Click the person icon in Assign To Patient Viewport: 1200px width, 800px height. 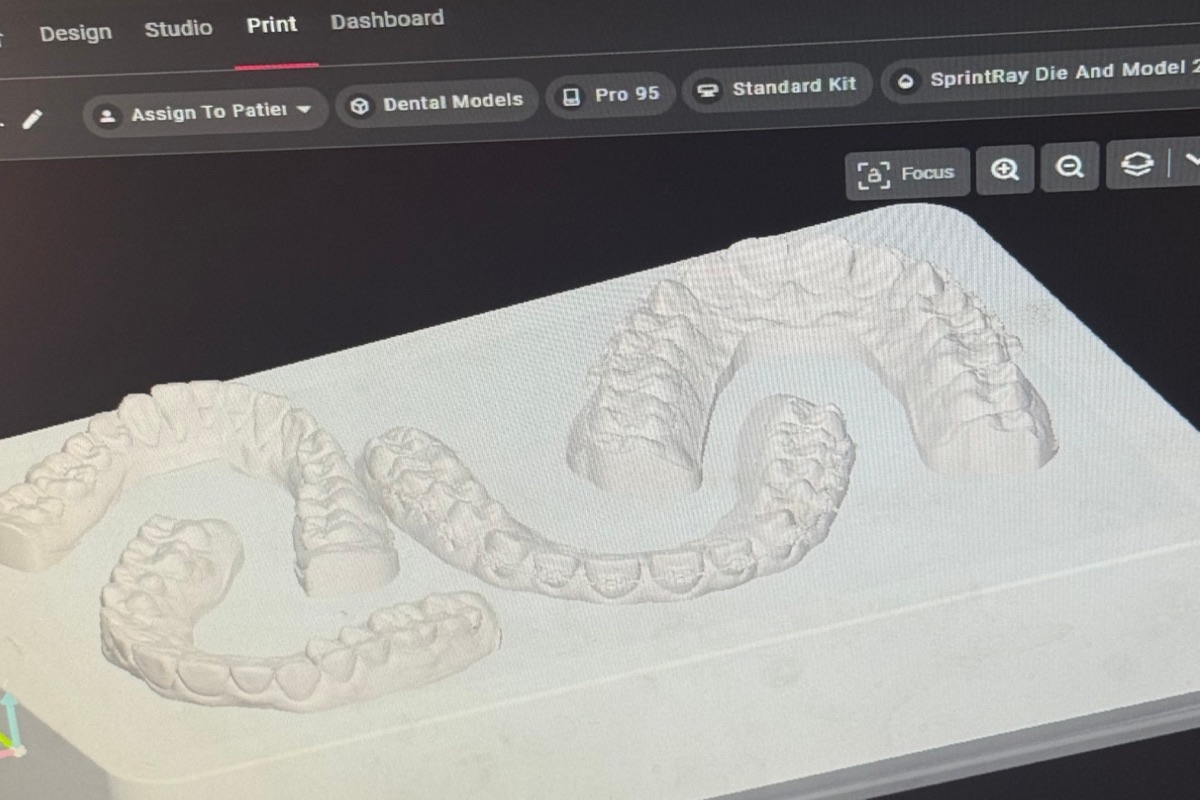click(x=106, y=116)
